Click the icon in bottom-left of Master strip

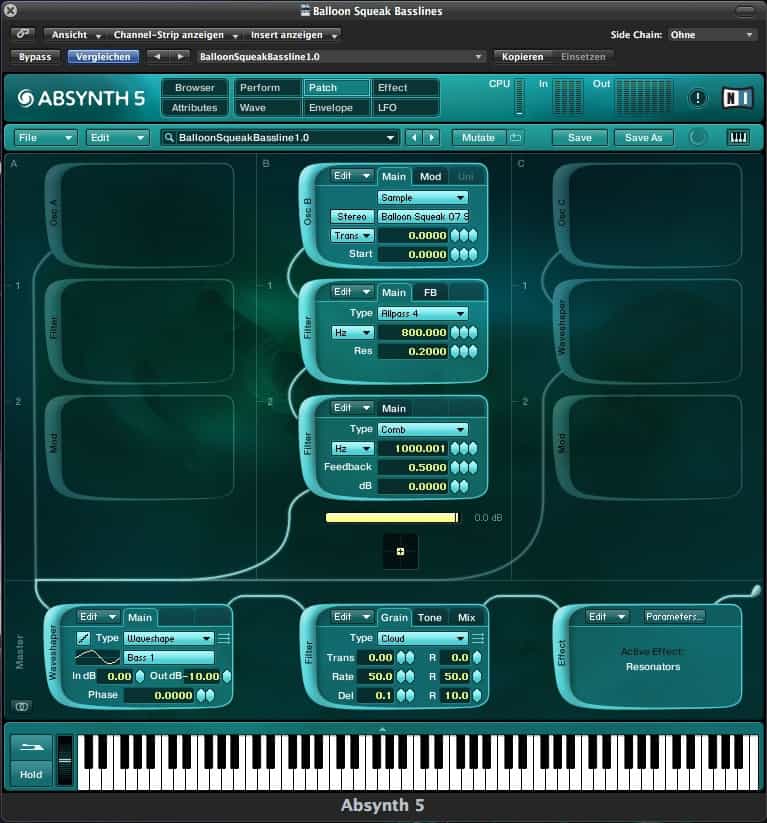point(22,706)
